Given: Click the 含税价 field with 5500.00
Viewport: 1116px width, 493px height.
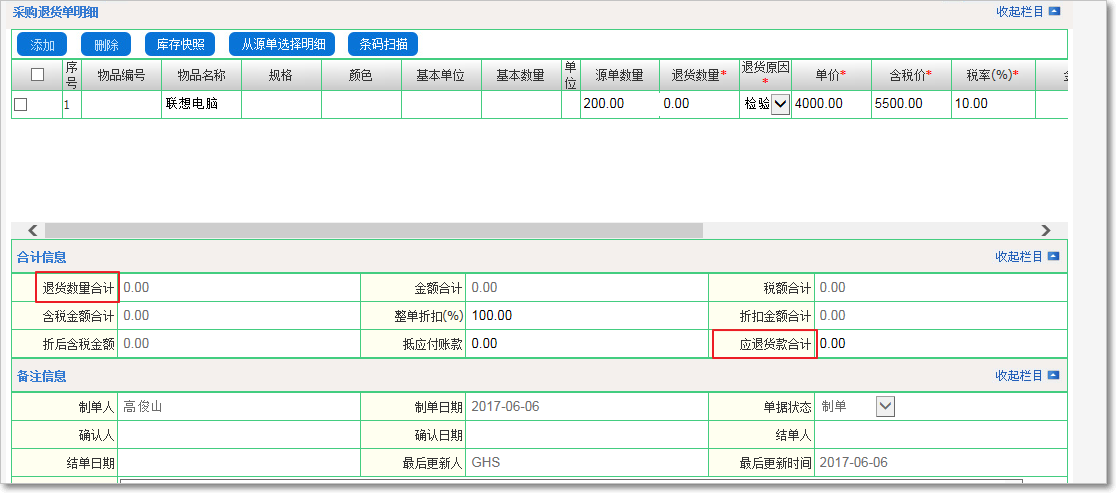Looking at the screenshot, I should point(910,104).
